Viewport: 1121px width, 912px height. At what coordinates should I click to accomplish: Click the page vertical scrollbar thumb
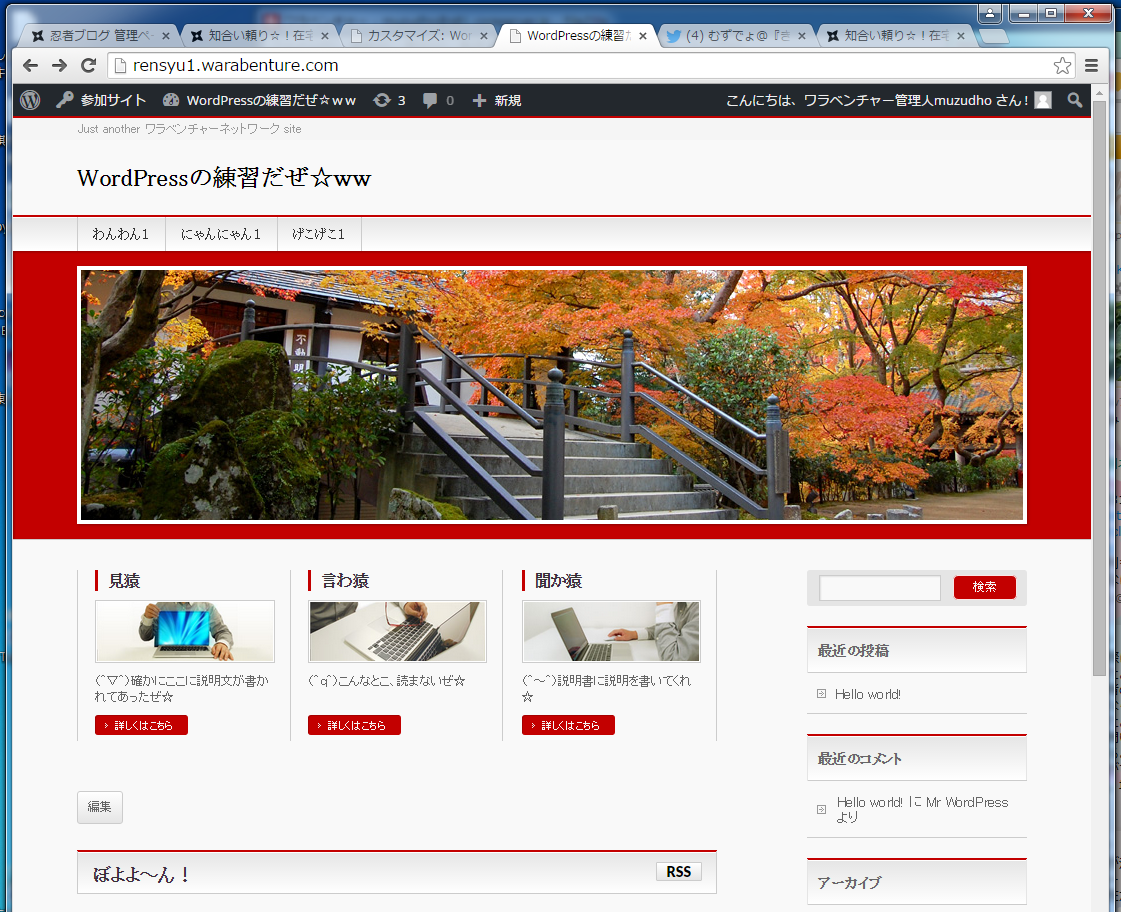point(1100,389)
